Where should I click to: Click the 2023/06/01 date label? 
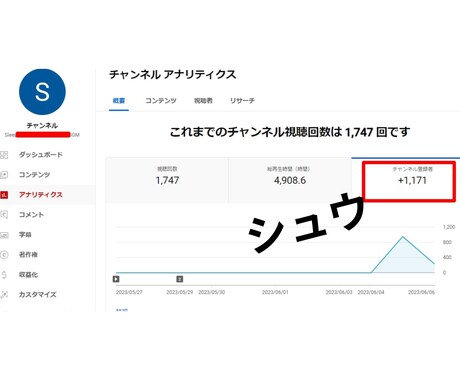click(x=275, y=292)
